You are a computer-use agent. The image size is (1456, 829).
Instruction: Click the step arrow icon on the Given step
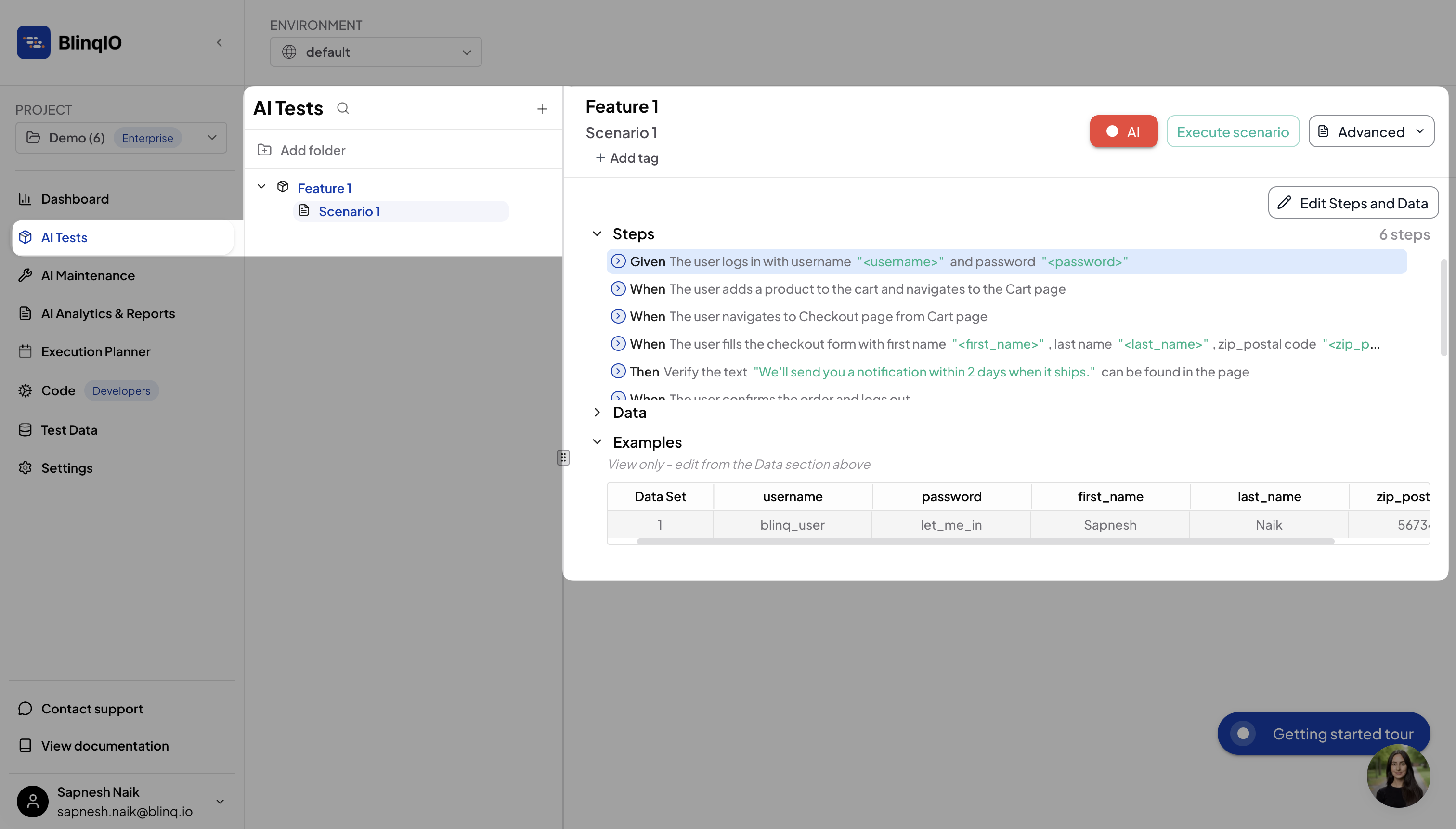(618, 261)
